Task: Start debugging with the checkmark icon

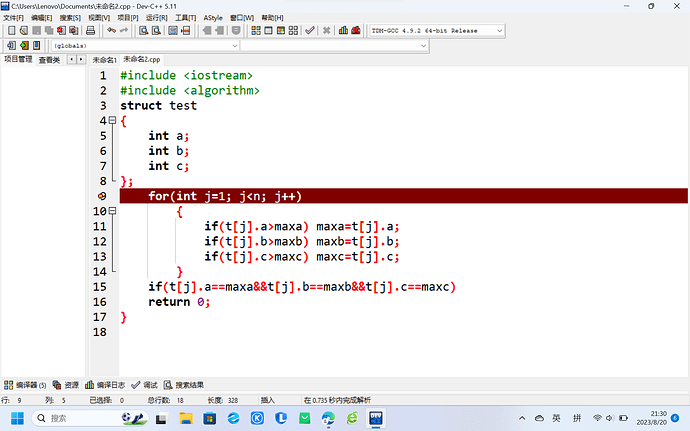Action: click(x=310, y=30)
